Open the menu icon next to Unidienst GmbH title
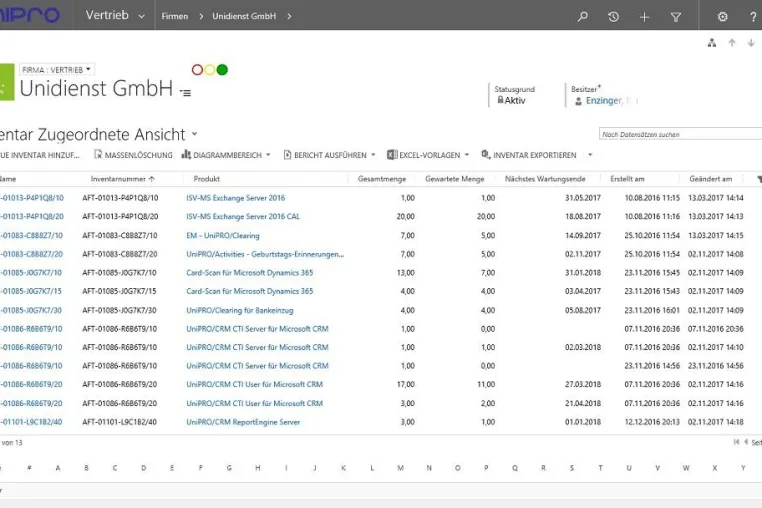Screen dimensions: 762x508 click(x=185, y=92)
